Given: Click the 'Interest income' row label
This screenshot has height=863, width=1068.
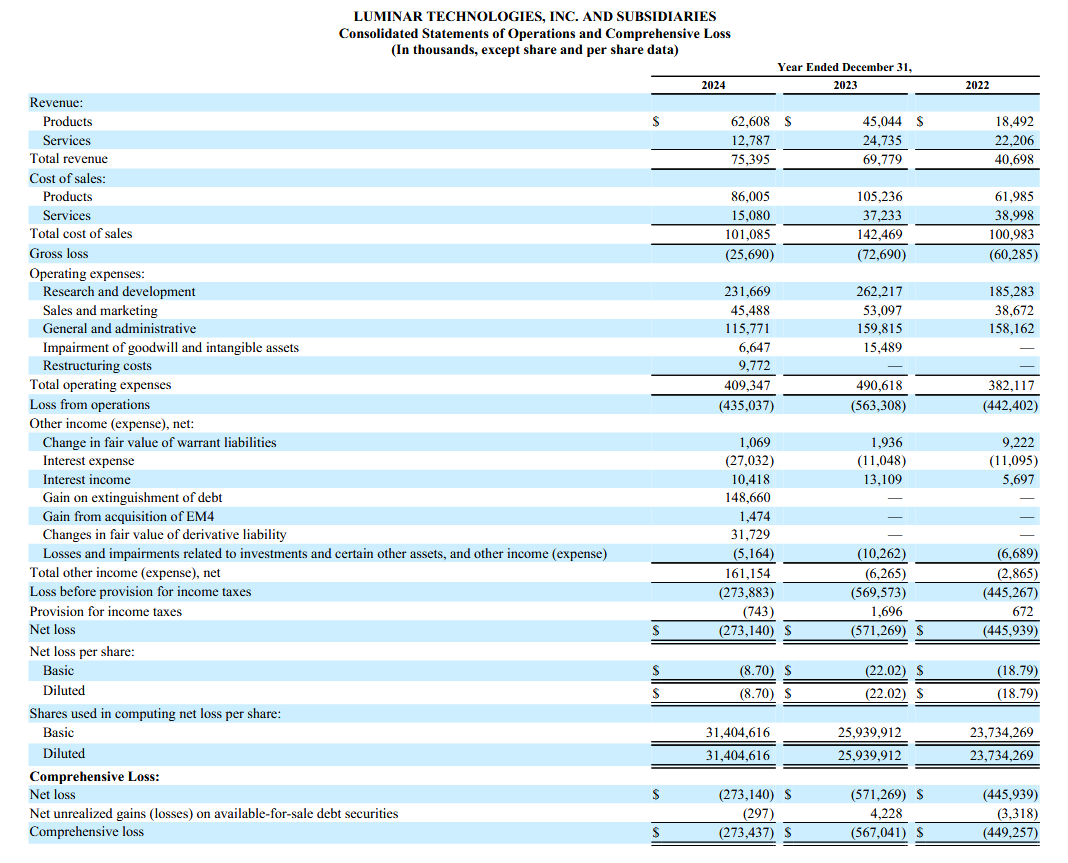Looking at the screenshot, I should (x=87, y=480).
